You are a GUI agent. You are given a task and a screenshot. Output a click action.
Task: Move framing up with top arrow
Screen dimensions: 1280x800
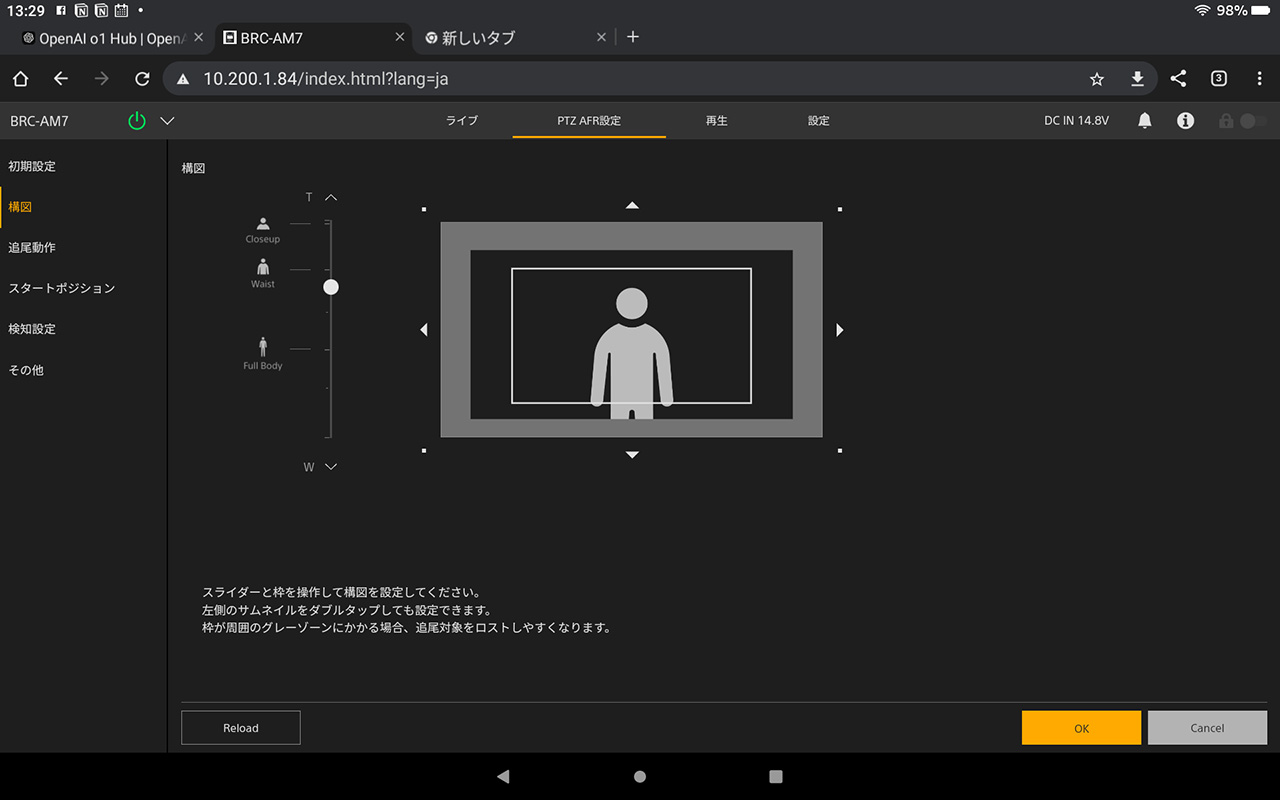632,205
